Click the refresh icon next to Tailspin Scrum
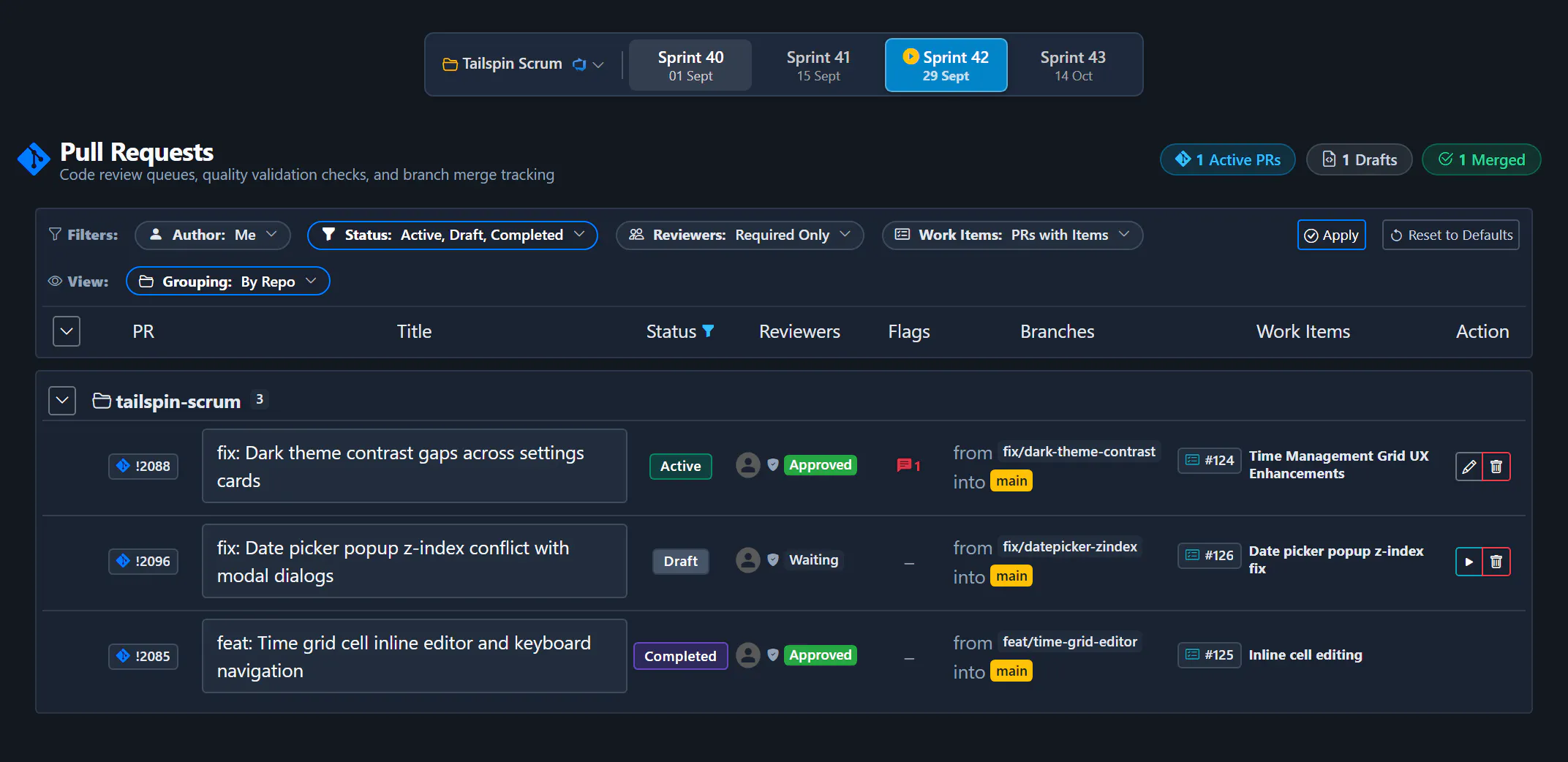Viewport: 1568px width, 762px height. pos(579,64)
